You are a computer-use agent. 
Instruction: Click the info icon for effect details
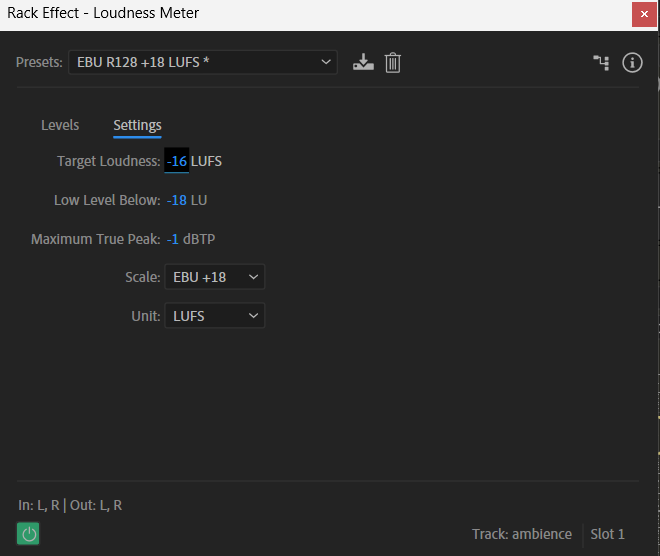click(632, 63)
